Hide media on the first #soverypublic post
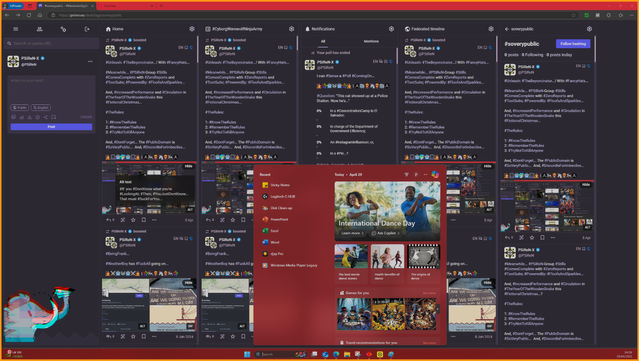Image resolution: width=639 pixels, height=361 pixels. tap(586, 185)
